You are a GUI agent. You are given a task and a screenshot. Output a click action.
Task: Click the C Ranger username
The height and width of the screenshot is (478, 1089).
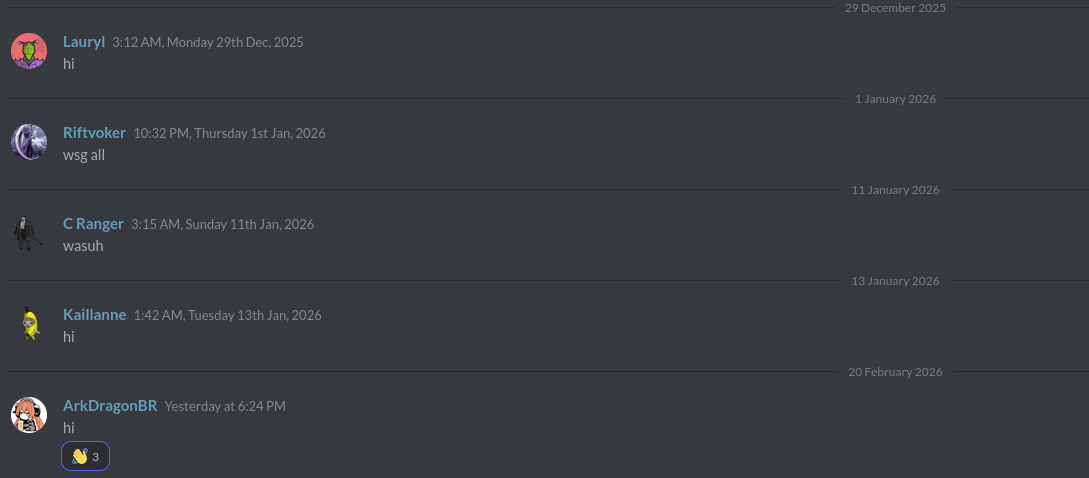click(93, 224)
